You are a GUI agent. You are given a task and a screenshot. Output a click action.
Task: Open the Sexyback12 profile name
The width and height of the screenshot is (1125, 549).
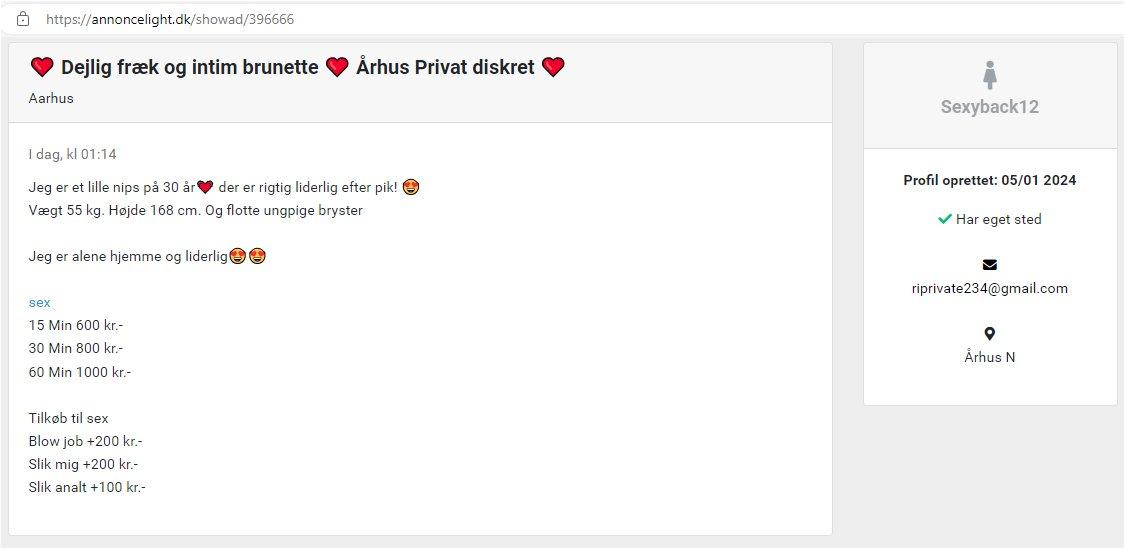989,107
